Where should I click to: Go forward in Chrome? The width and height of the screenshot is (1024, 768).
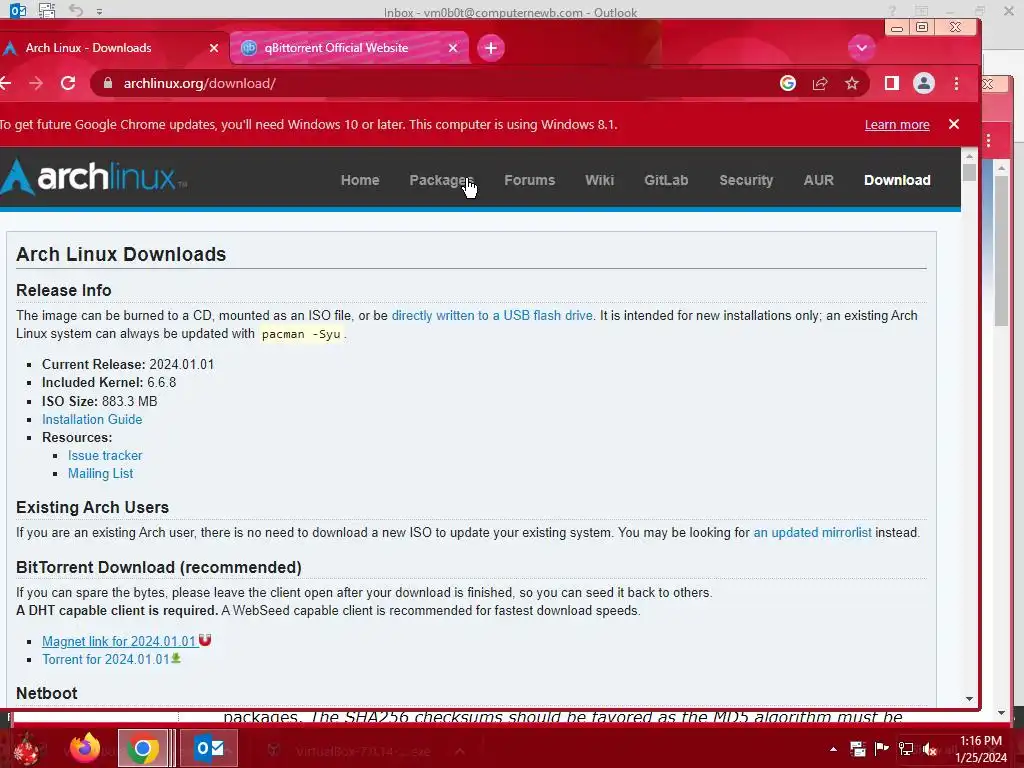pos(36,83)
